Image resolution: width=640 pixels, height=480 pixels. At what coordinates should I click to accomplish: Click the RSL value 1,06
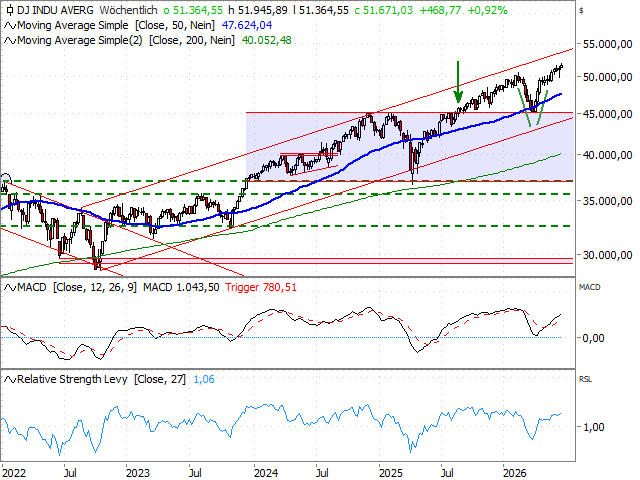tap(204, 379)
